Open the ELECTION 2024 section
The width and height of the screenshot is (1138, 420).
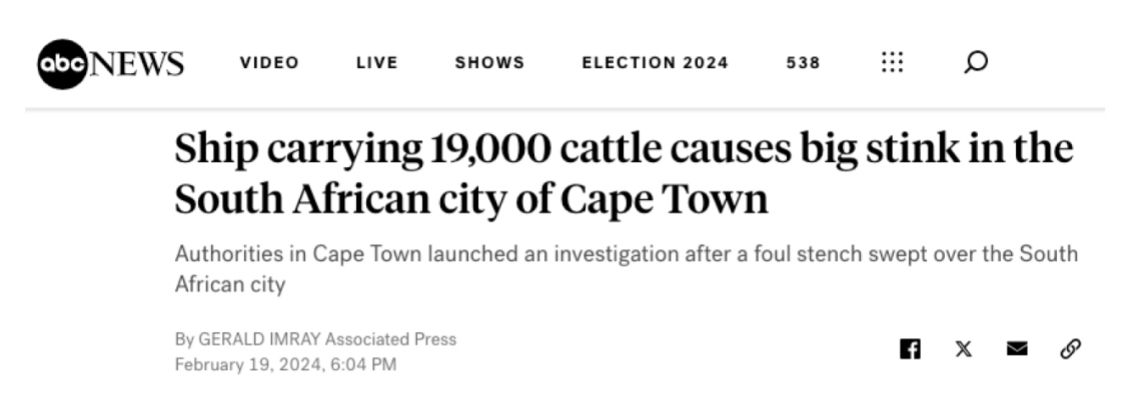click(655, 63)
